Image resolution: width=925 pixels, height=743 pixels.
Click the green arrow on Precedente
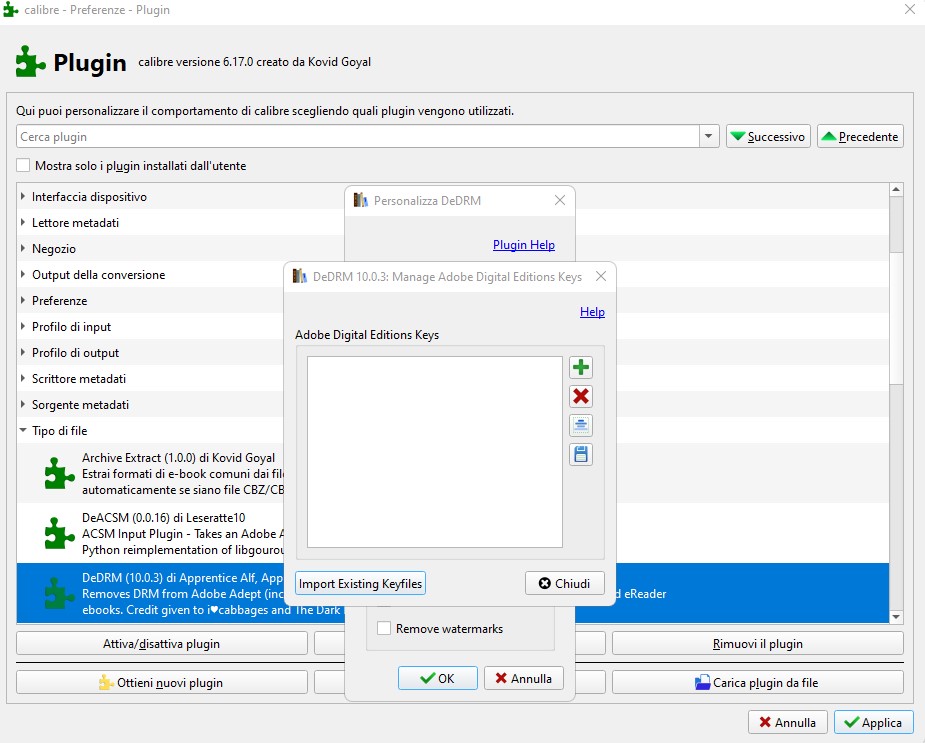click(830, 135)
